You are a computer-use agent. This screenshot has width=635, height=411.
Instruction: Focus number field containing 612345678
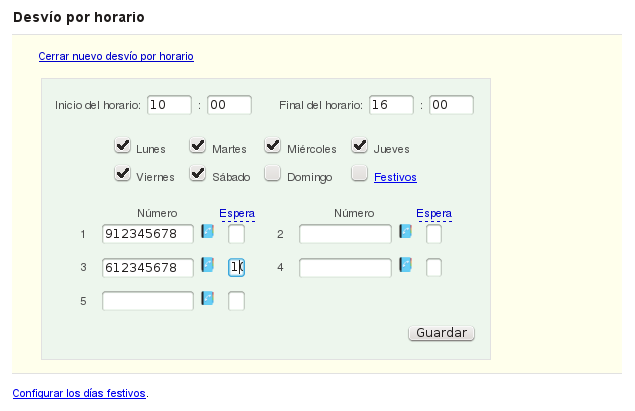[x=148, y=267]
